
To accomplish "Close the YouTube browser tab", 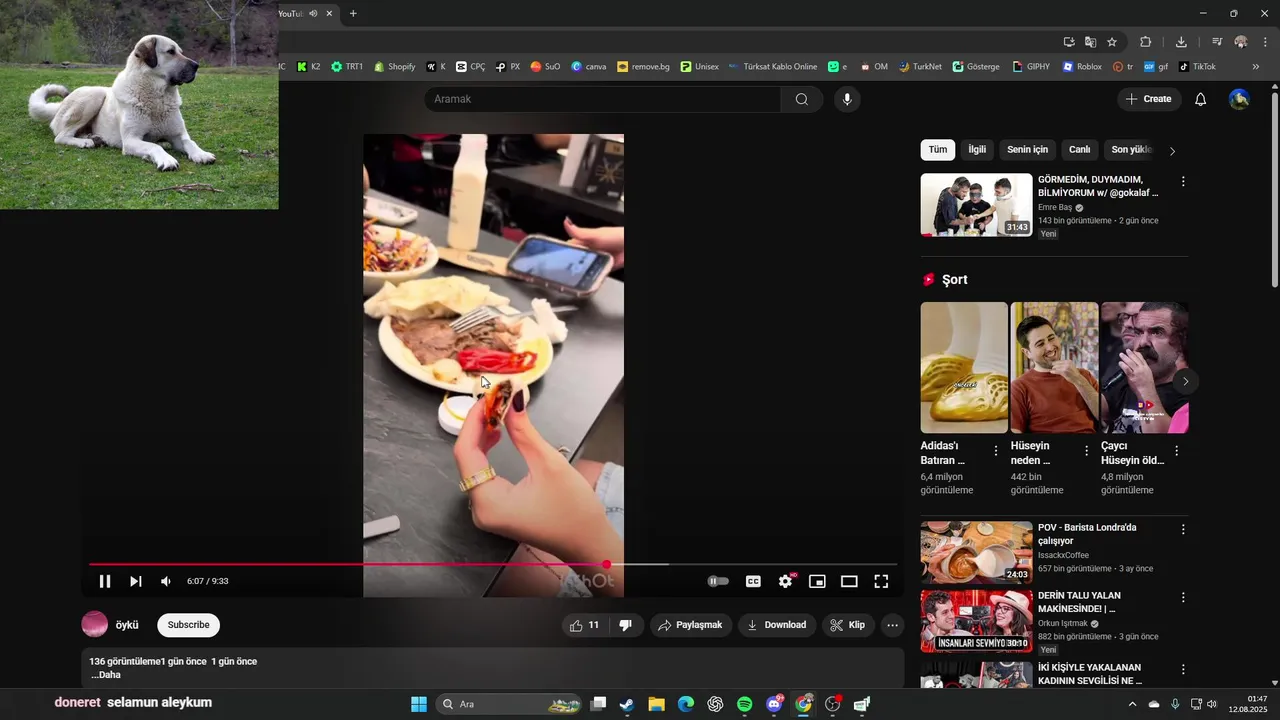I will point(329,13).
